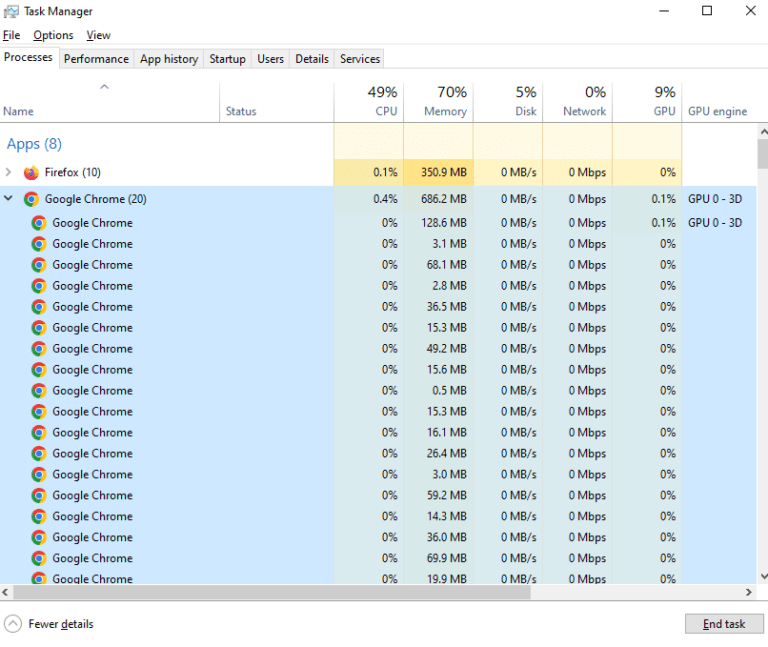Click Chrome icon on the 59.2 MB row
Viewport: 768px width, 647px height.
[x=39, y=496]
